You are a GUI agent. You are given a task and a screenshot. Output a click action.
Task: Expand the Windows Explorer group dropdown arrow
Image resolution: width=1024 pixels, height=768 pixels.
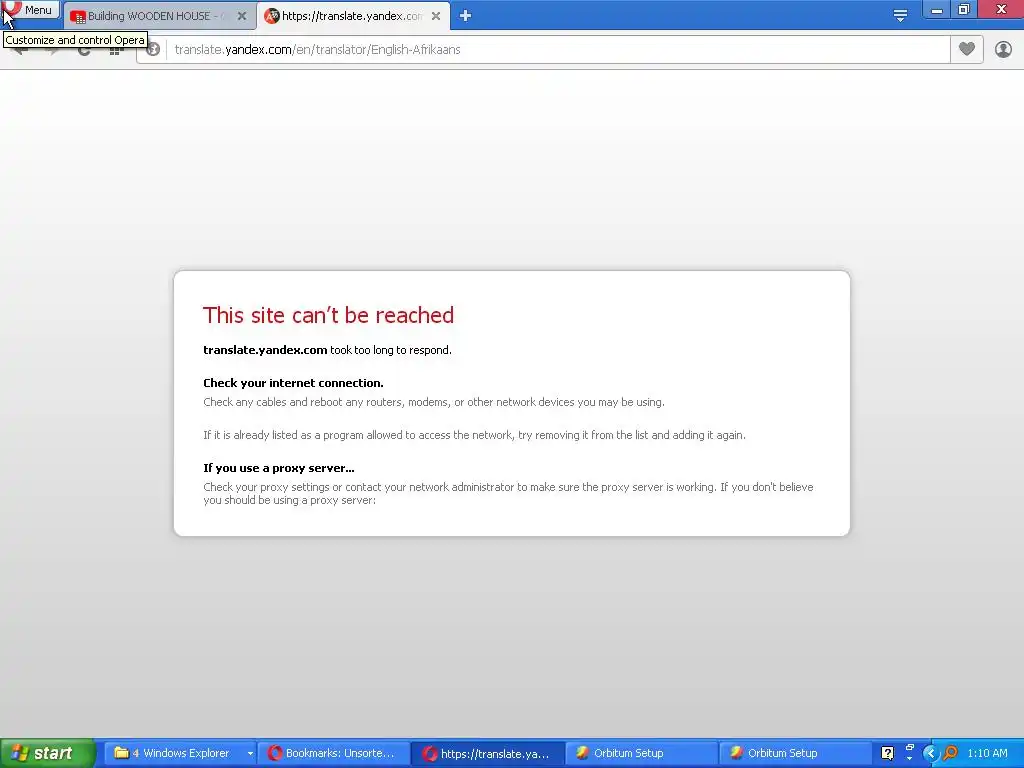coord(250,754)
